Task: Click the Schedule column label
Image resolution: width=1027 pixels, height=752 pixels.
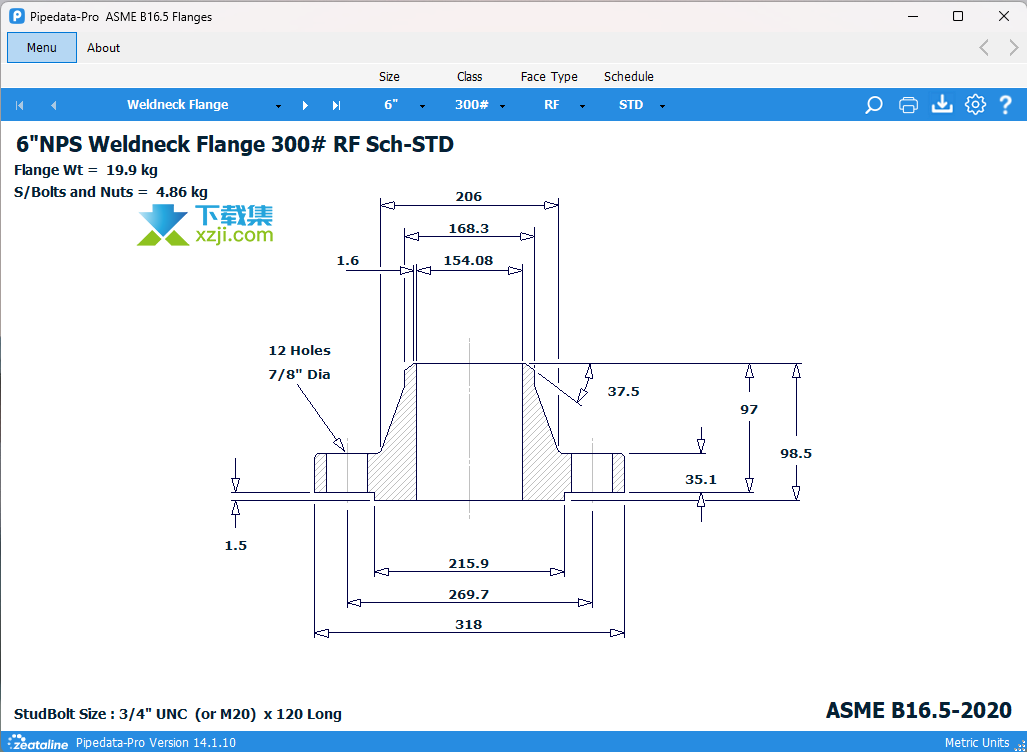Action: [x=629, y=77]
